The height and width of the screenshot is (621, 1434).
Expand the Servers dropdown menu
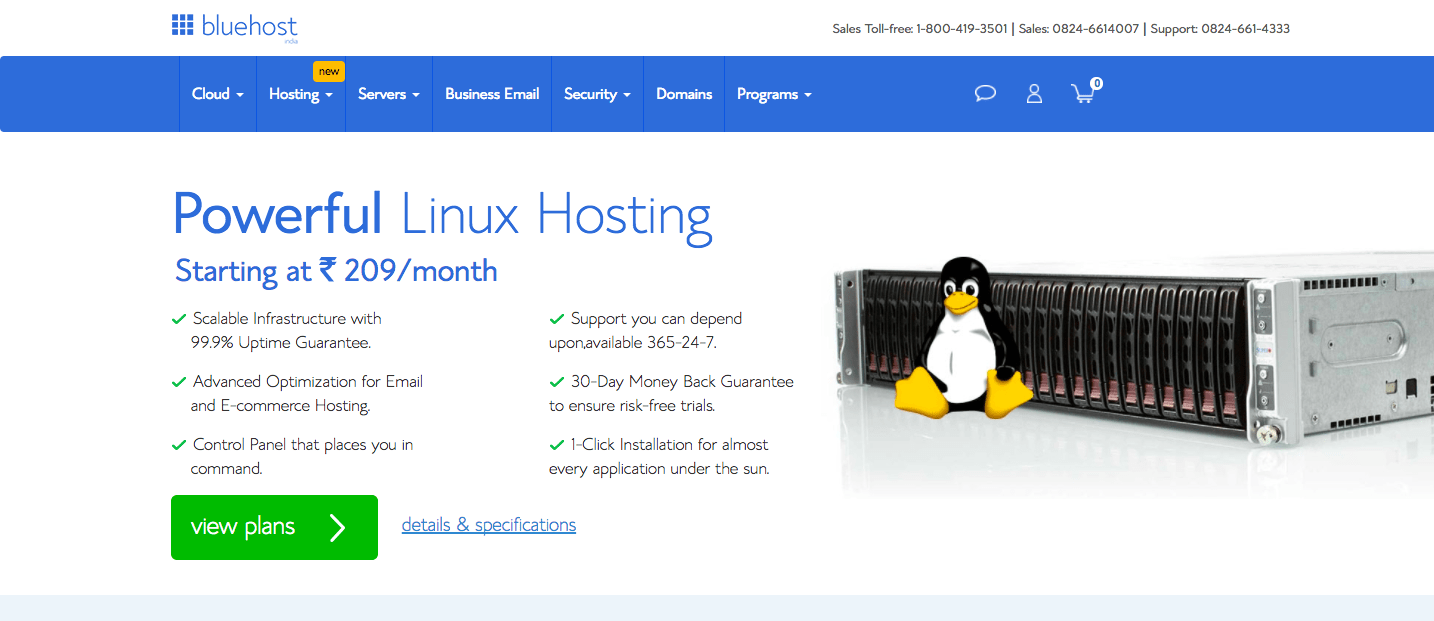pyautogui.click(x=389, y=94)
